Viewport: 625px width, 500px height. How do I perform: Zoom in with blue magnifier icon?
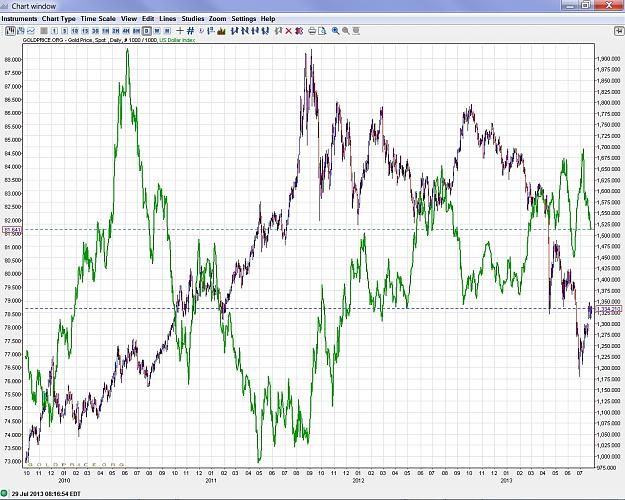[336, 31]
